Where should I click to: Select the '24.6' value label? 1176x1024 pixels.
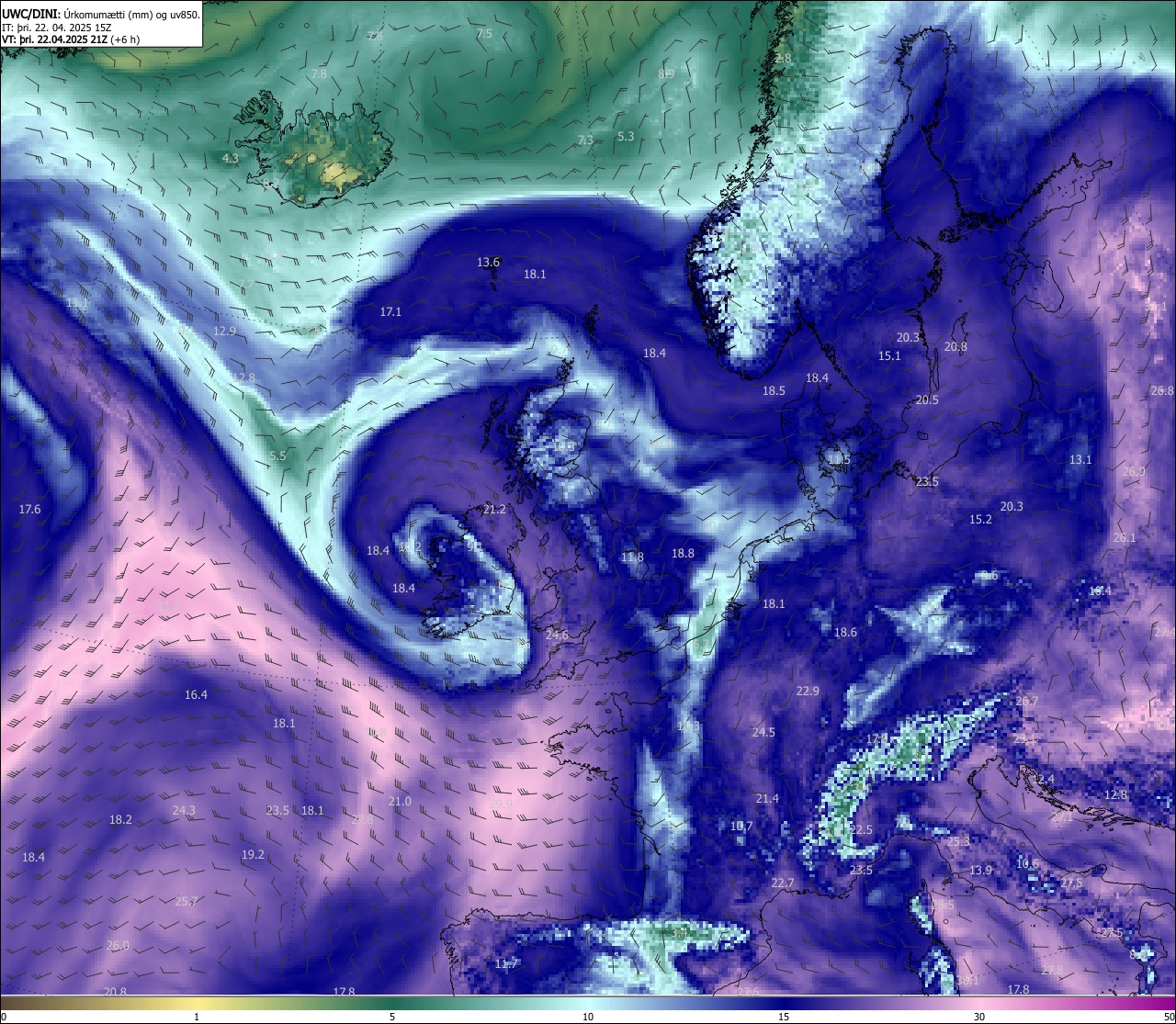(557, 636)
